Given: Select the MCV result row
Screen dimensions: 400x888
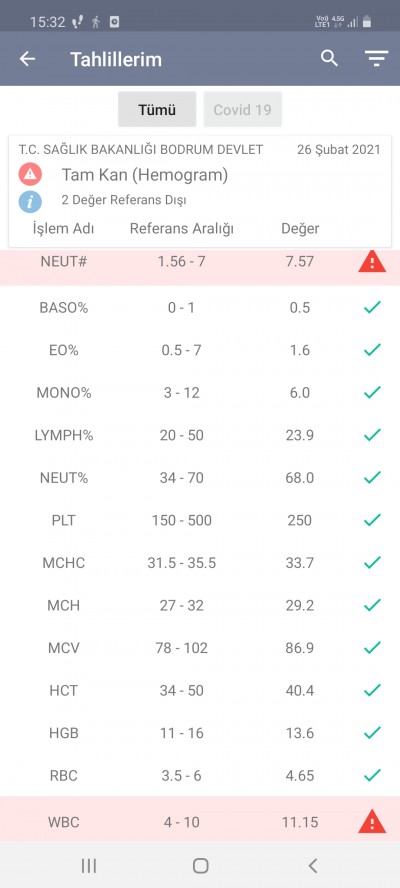Looking at the screenshot, I should [200, 648].
